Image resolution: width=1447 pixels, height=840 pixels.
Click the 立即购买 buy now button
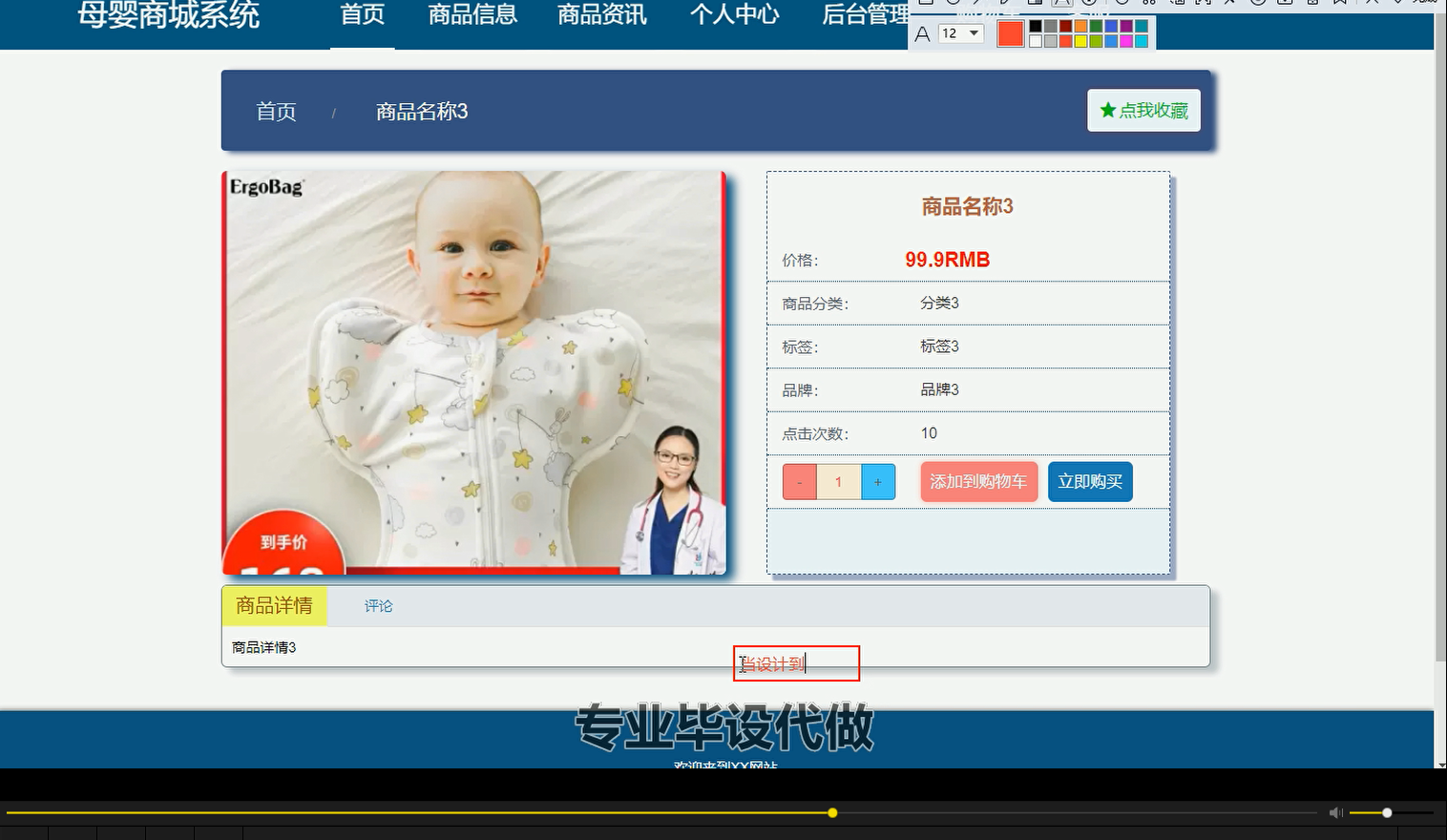click(x=1089, y=481)
